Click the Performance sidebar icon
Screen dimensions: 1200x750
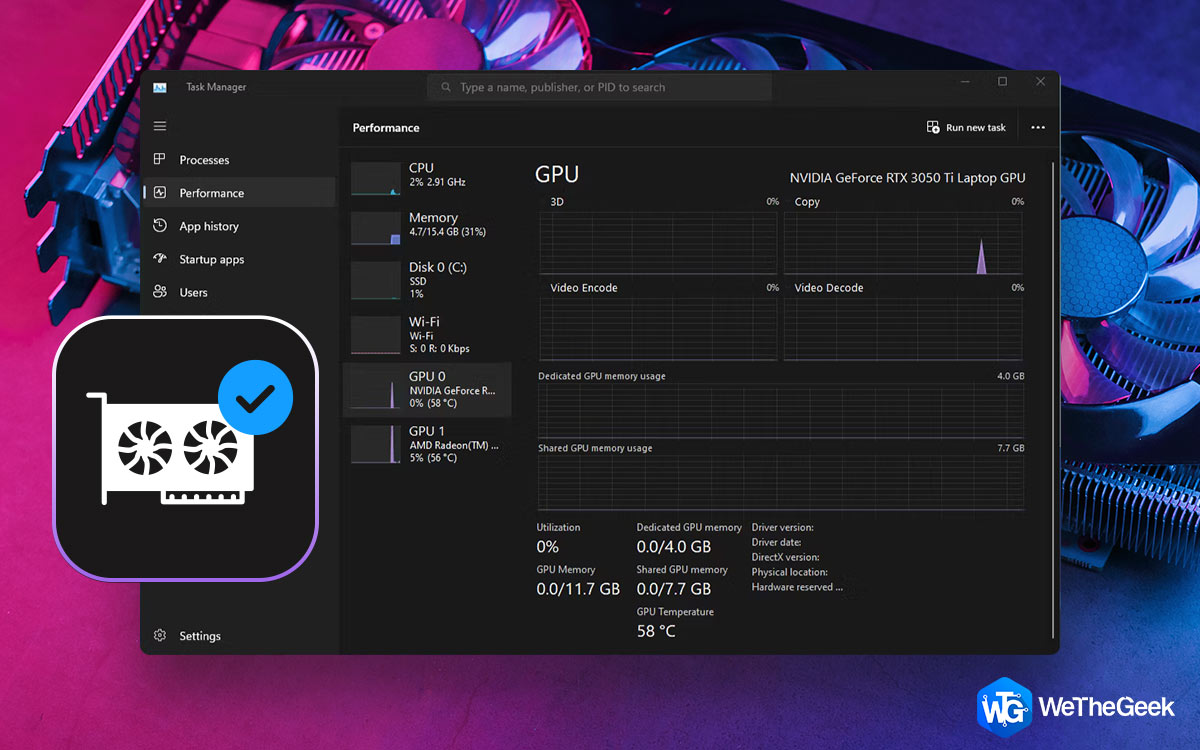[x=160, y=192]
